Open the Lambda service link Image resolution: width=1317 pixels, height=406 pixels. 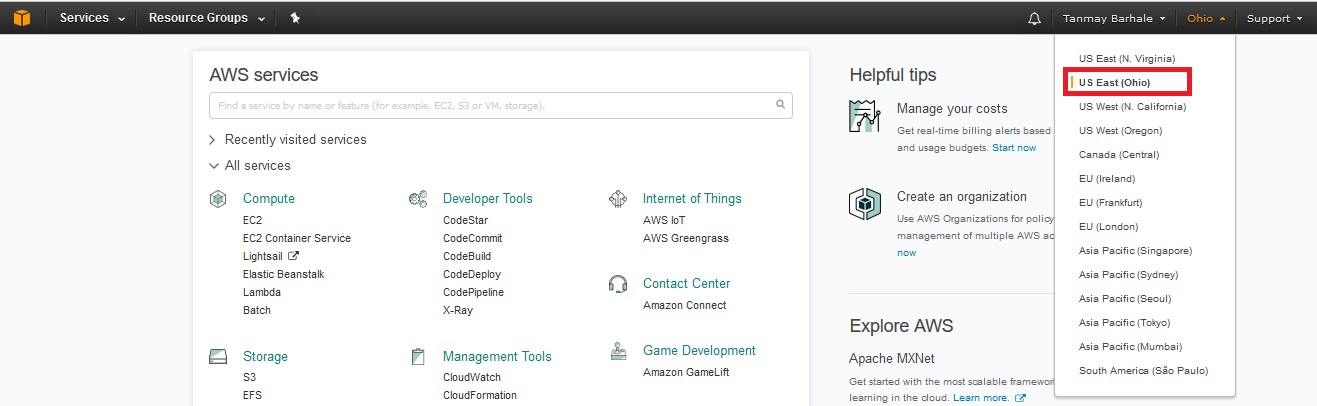click(262, 292)
